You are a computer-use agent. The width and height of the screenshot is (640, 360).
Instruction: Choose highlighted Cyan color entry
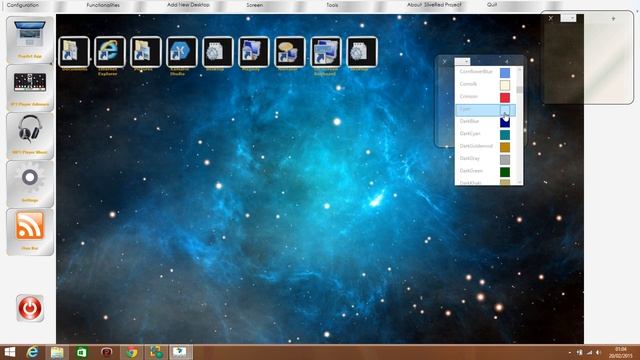[485, 109]
